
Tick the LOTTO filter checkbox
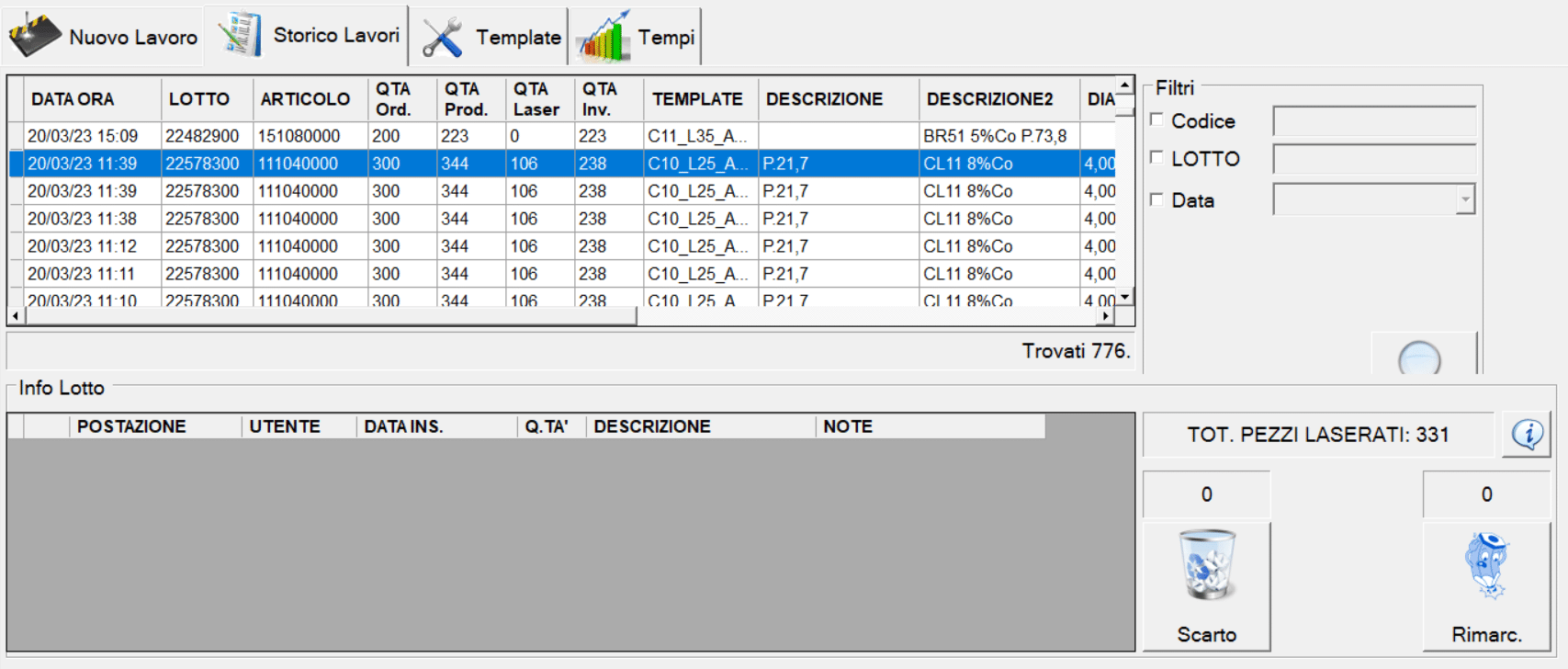[x=1157, y=158]
